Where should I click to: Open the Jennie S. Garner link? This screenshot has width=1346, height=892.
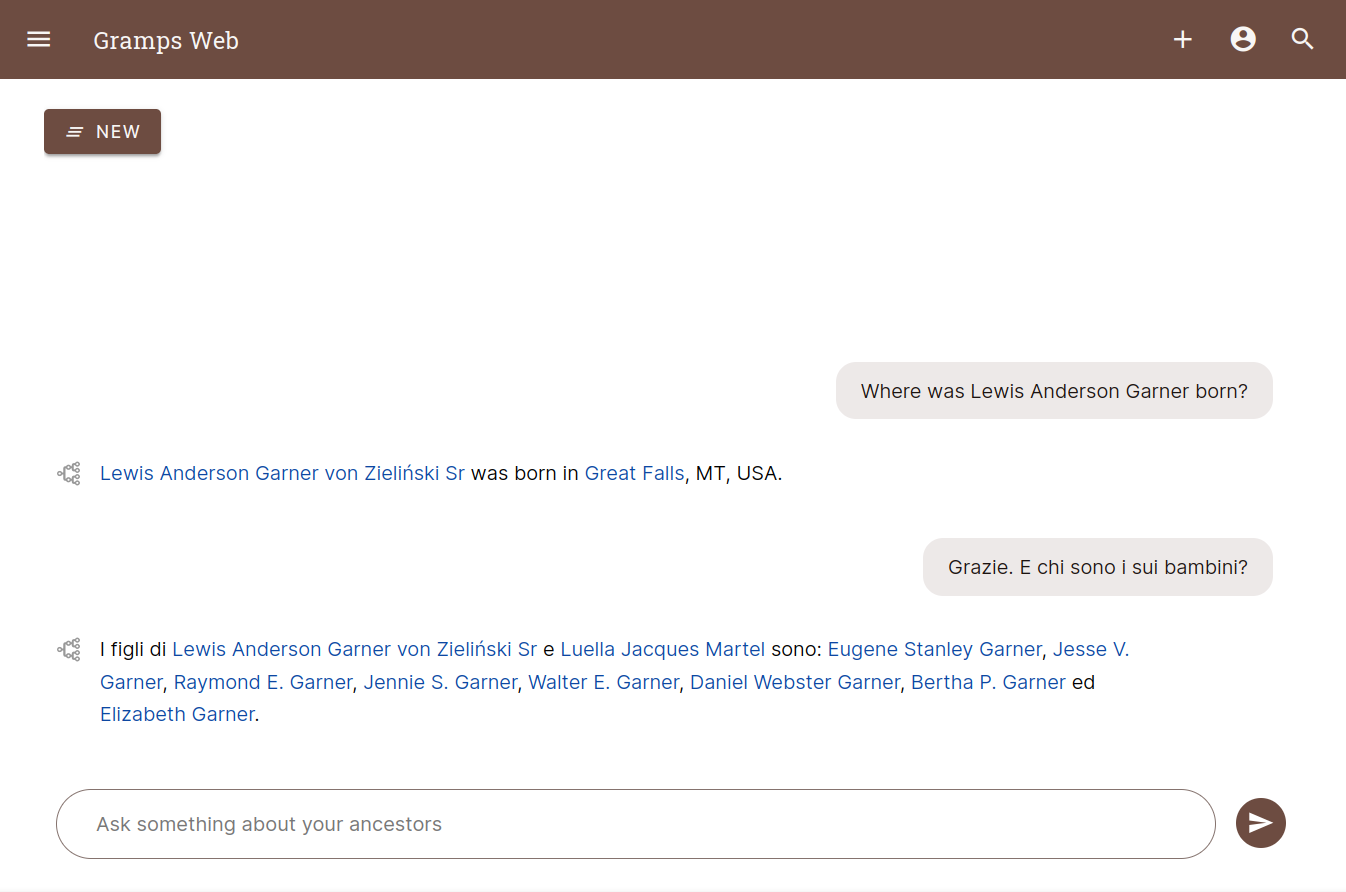pos(440,683)
